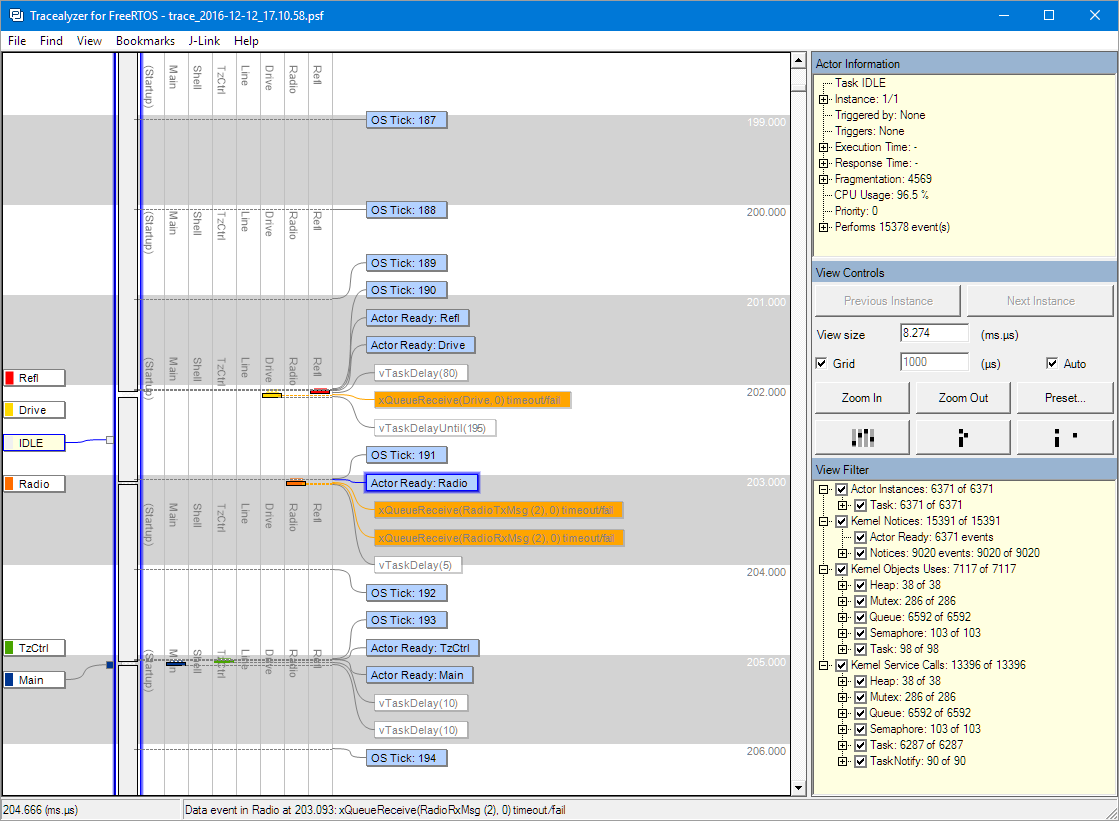1119x821 pixels.
Task: Disable the Grid checkbox
Action: pos(822,363)
